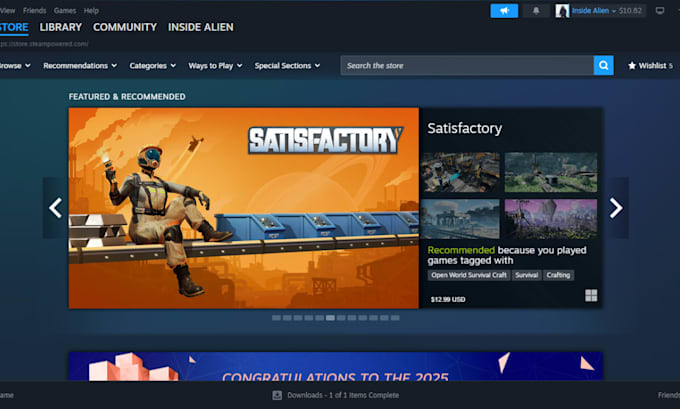Viewport: 680px width, 409px height.
Task: Open the Satisfactory main capsule image
Action: [x=244, y=208]
